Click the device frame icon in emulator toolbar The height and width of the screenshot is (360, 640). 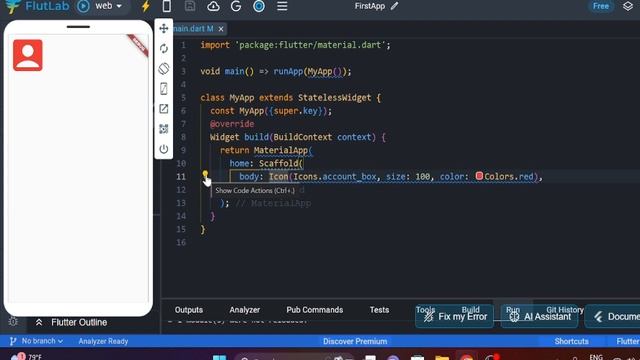tap(164, 89)
